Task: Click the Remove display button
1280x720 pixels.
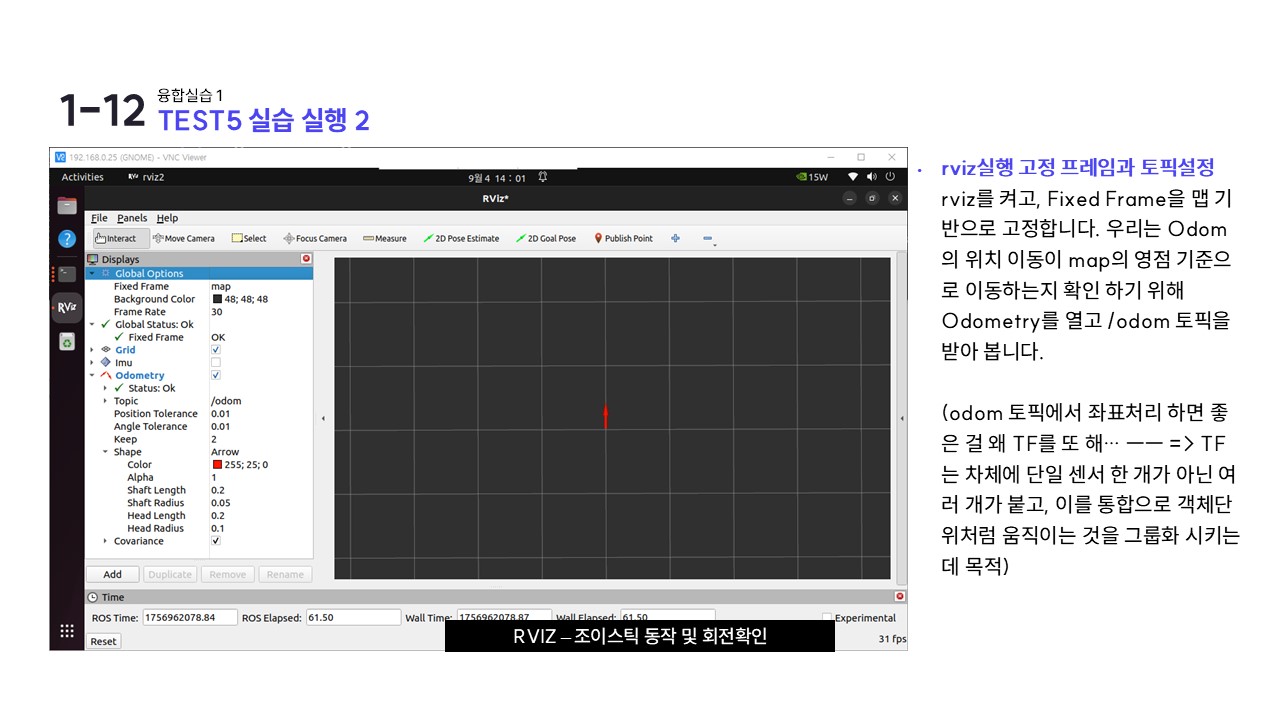Action: tap(227, 574)
